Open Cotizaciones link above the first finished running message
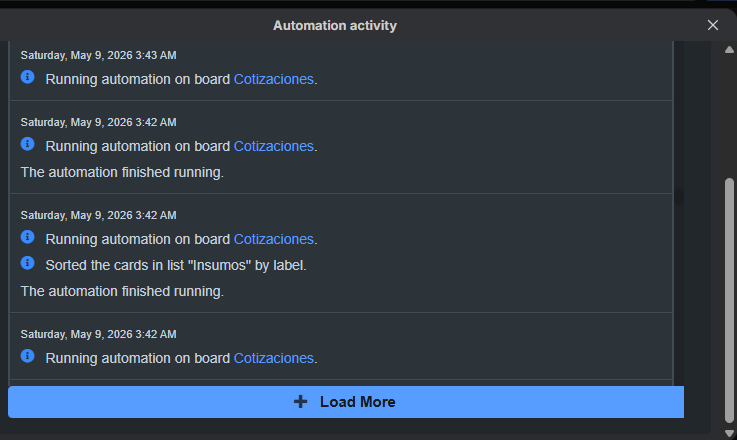The image size is (737, 440). point(274,146)
